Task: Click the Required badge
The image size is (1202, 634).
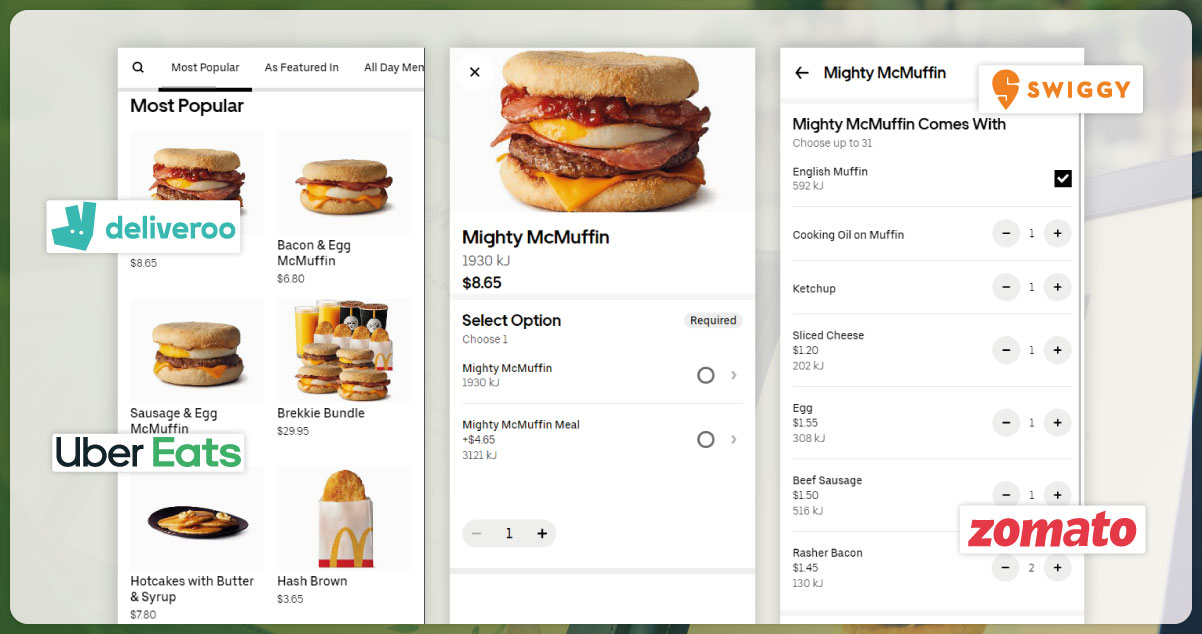Action: 713,321
